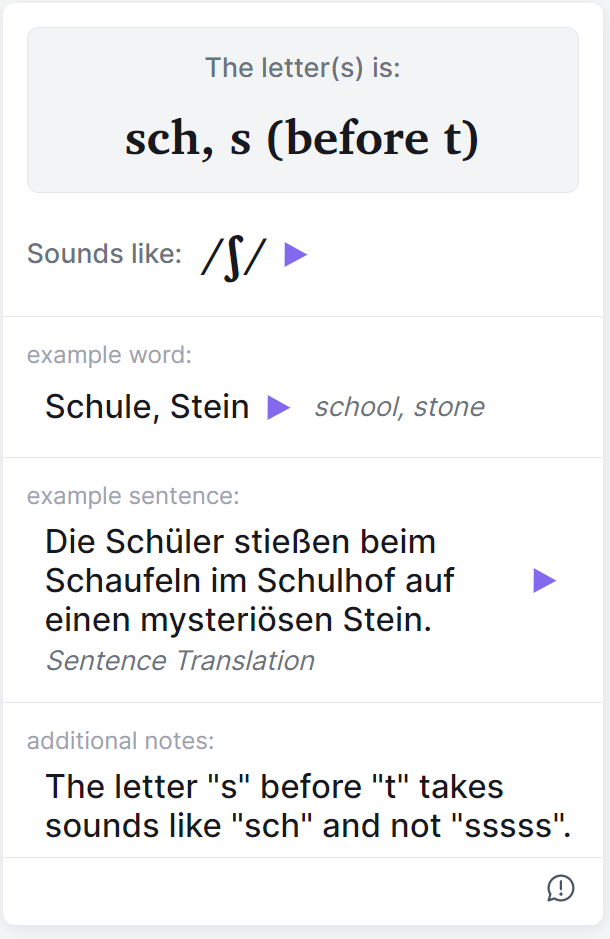This screenshot has width=610, height=939.
Task: Click the IPA symbol /ʃ/
Action: [234, 256]
